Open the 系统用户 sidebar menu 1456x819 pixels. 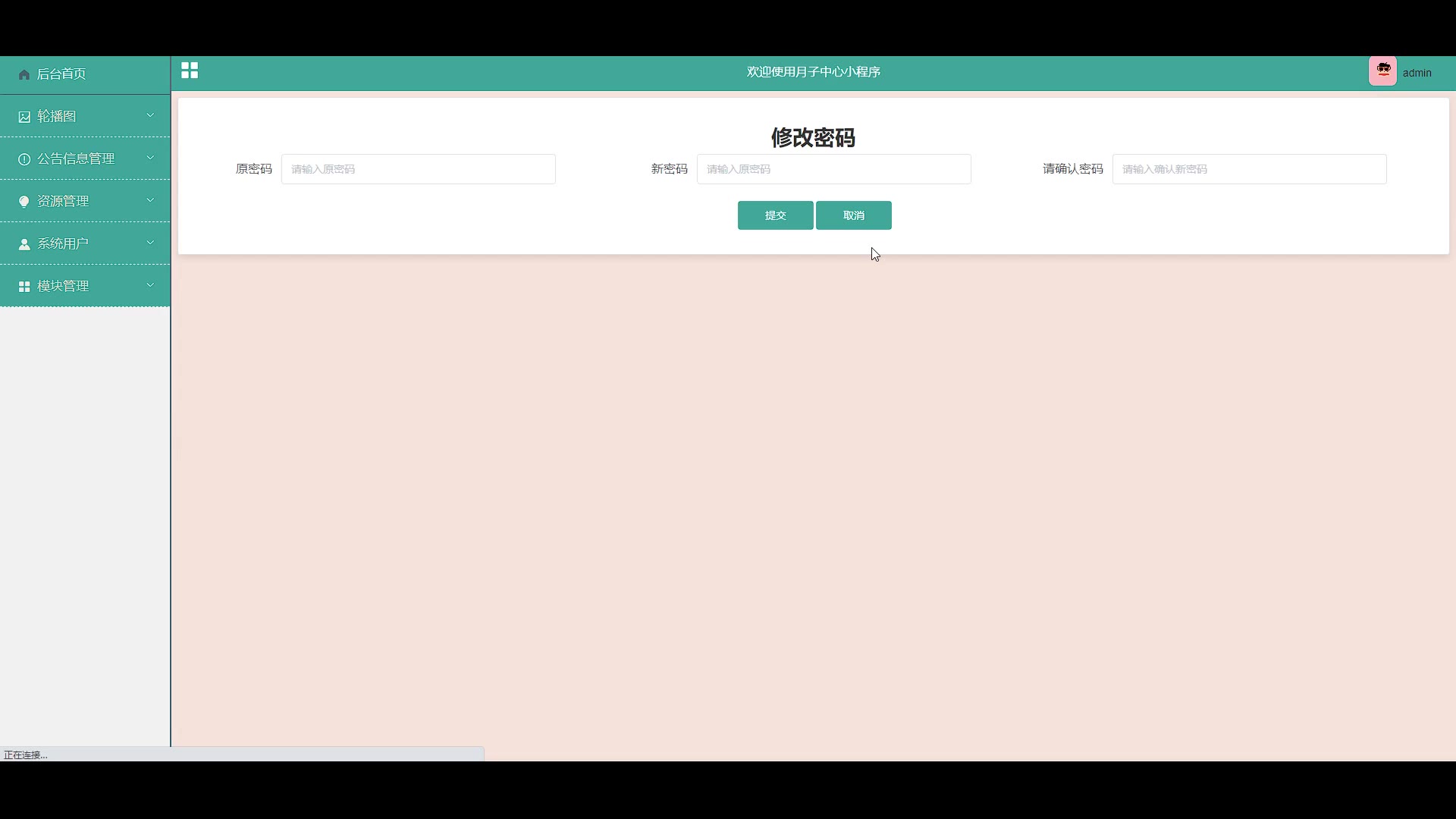(64, 243)
